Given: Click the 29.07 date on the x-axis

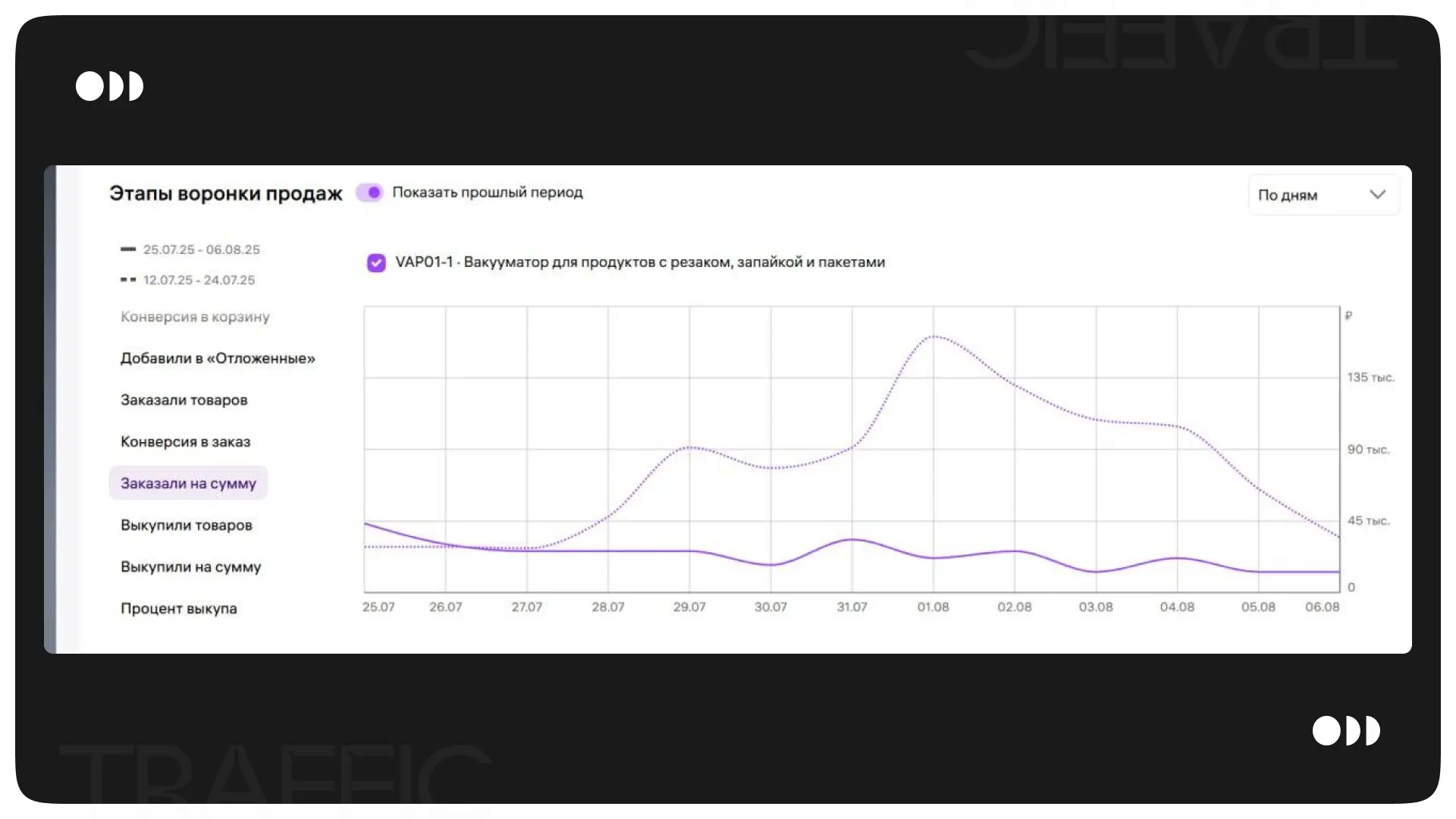Looking at the screenshot, I should click(689, 607).
